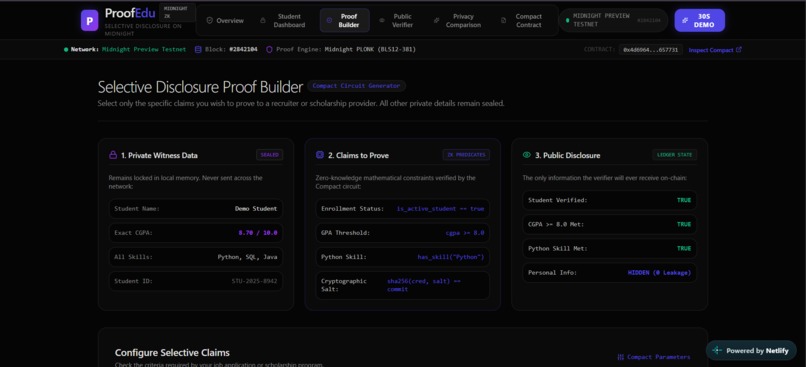Click the CGPA >= 8.0 Met row
The height and width of the screenshot is (367, 806).
click(x=610, y=224)
